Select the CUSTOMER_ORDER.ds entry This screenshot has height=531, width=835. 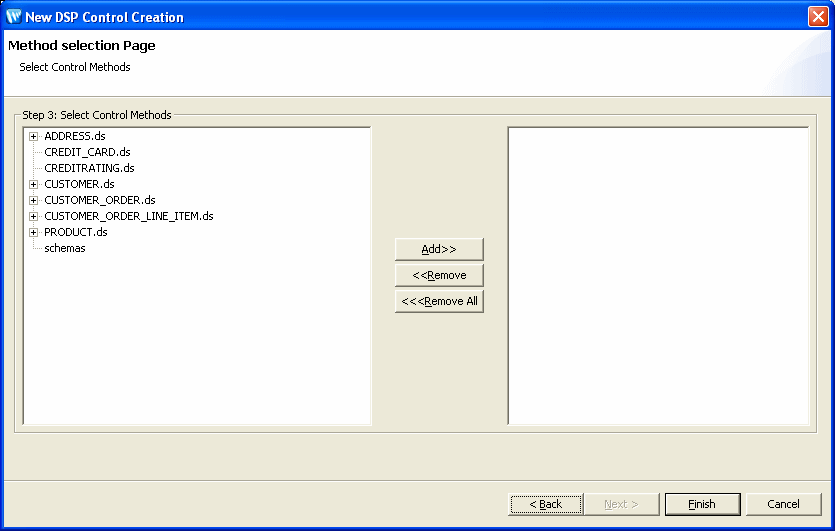pyautogui.click(x=100, y=200)
